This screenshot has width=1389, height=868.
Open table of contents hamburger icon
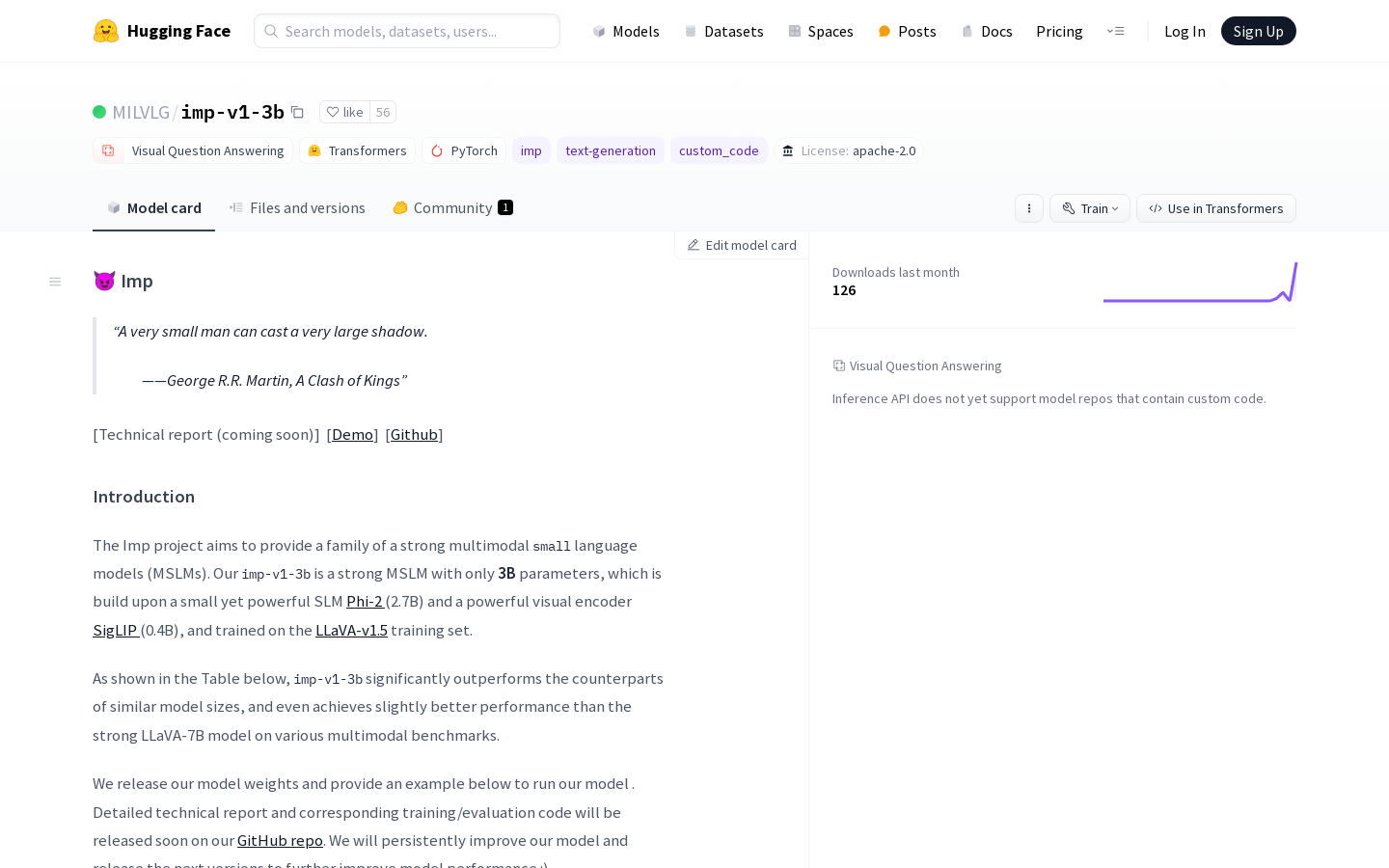55,282
